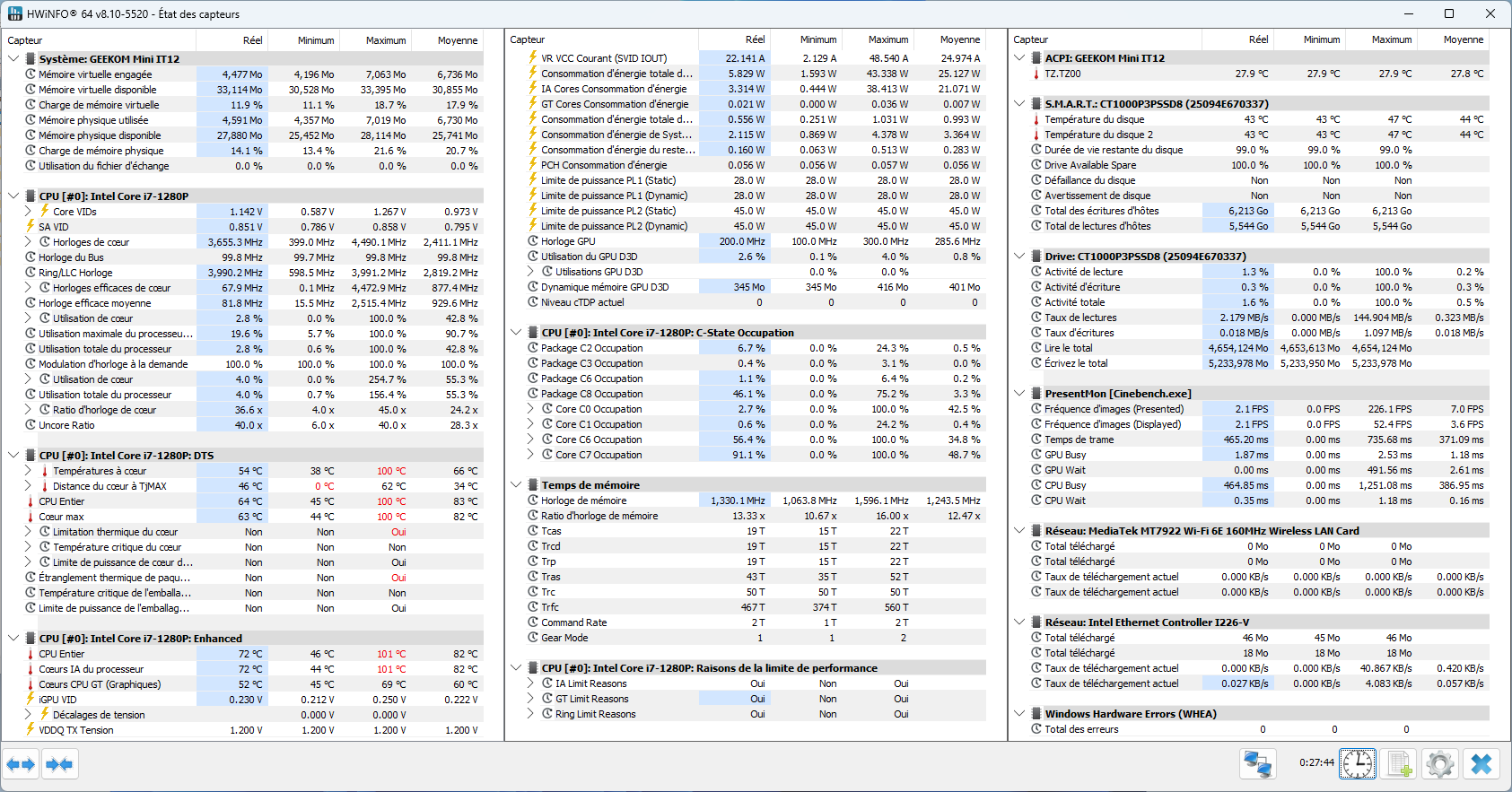Select the 'Drive Available Spare' label
The width and height of the screenshot is (1512, 792).
(x=1090, y=165)
